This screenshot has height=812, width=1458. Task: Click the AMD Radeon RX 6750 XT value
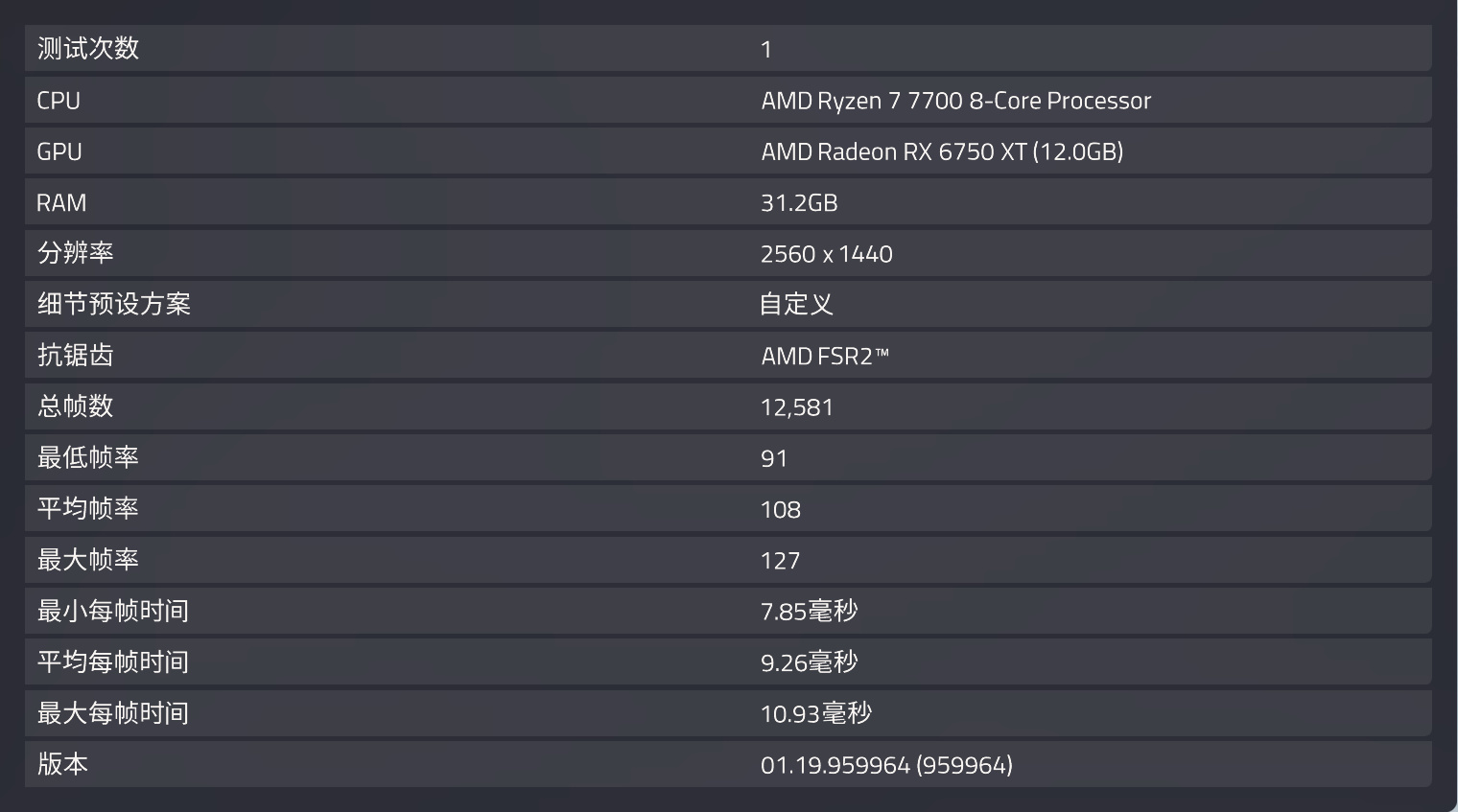pos(942,151)
